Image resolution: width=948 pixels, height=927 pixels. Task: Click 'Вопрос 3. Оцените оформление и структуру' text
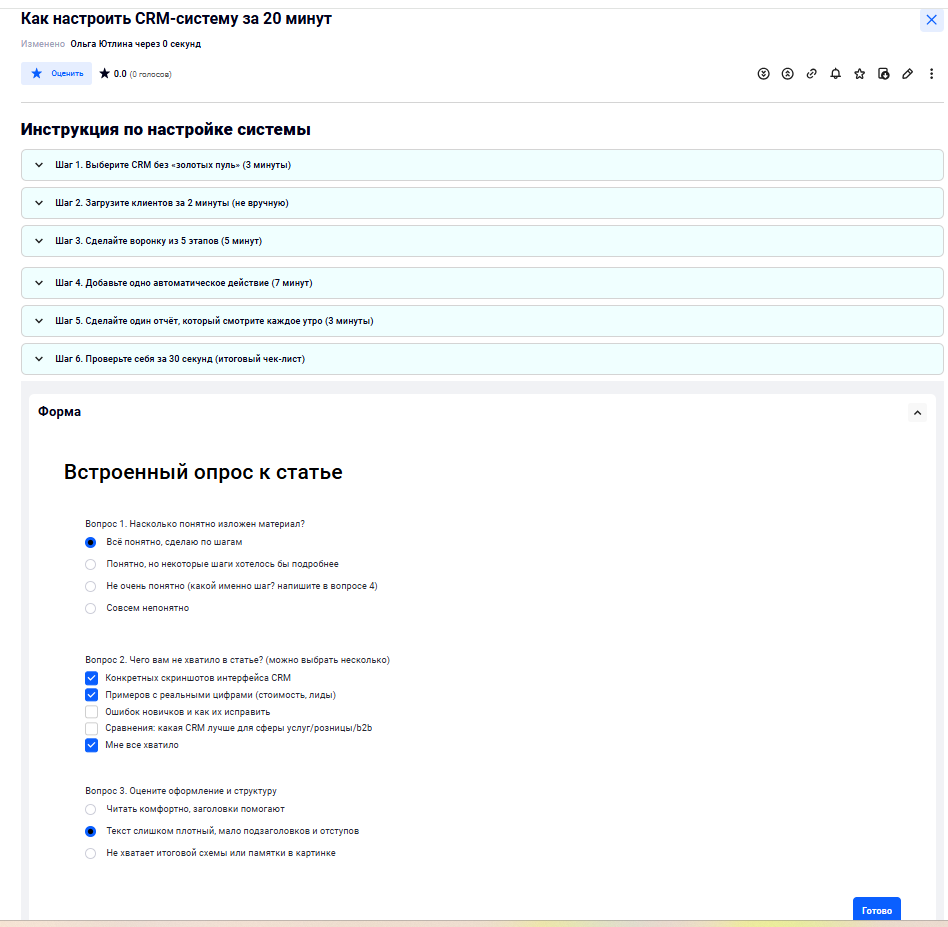pyautogui.click(x=181, y=791)
